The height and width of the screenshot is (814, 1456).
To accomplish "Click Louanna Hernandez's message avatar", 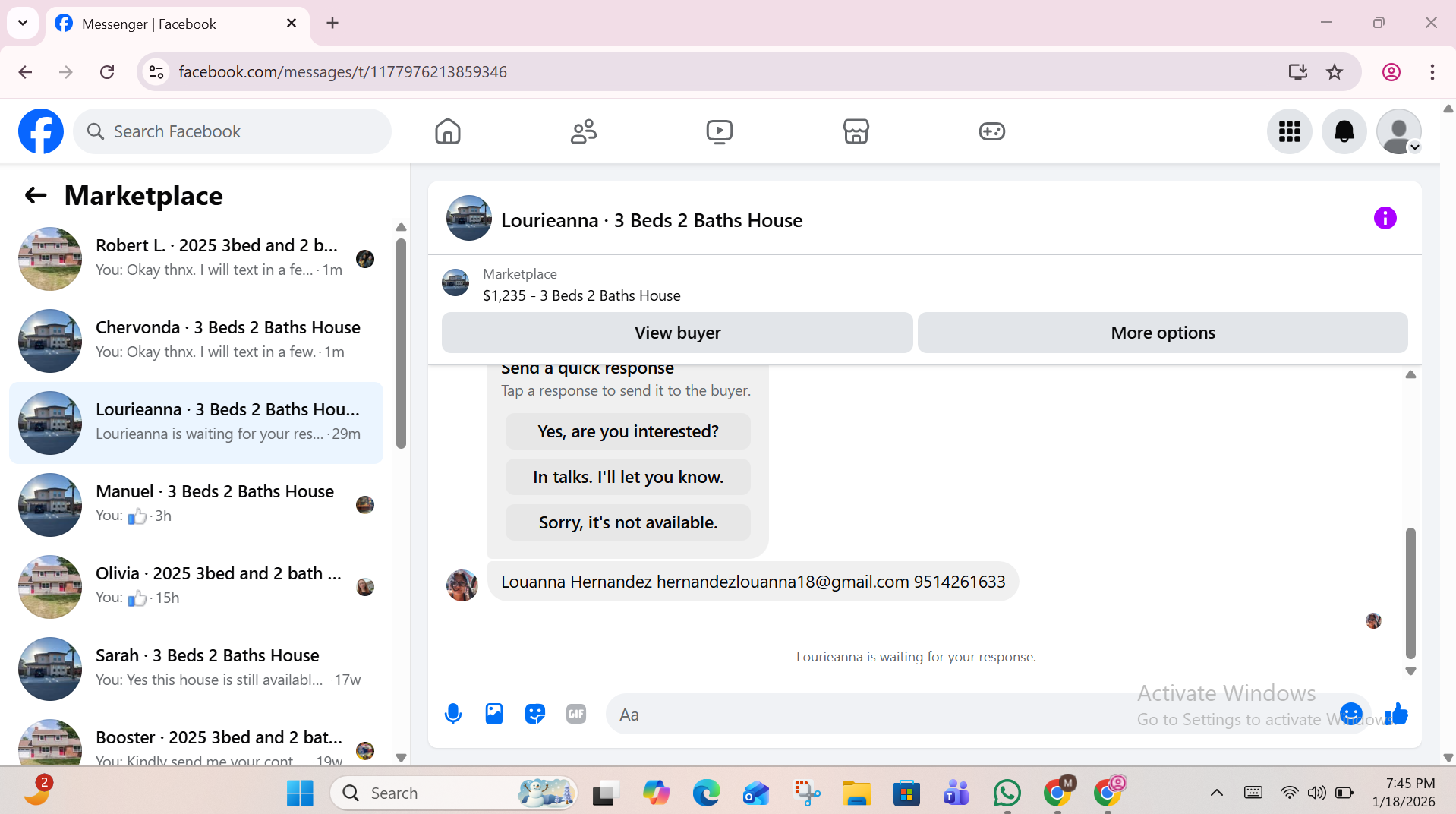I will [x=462, y=585].
